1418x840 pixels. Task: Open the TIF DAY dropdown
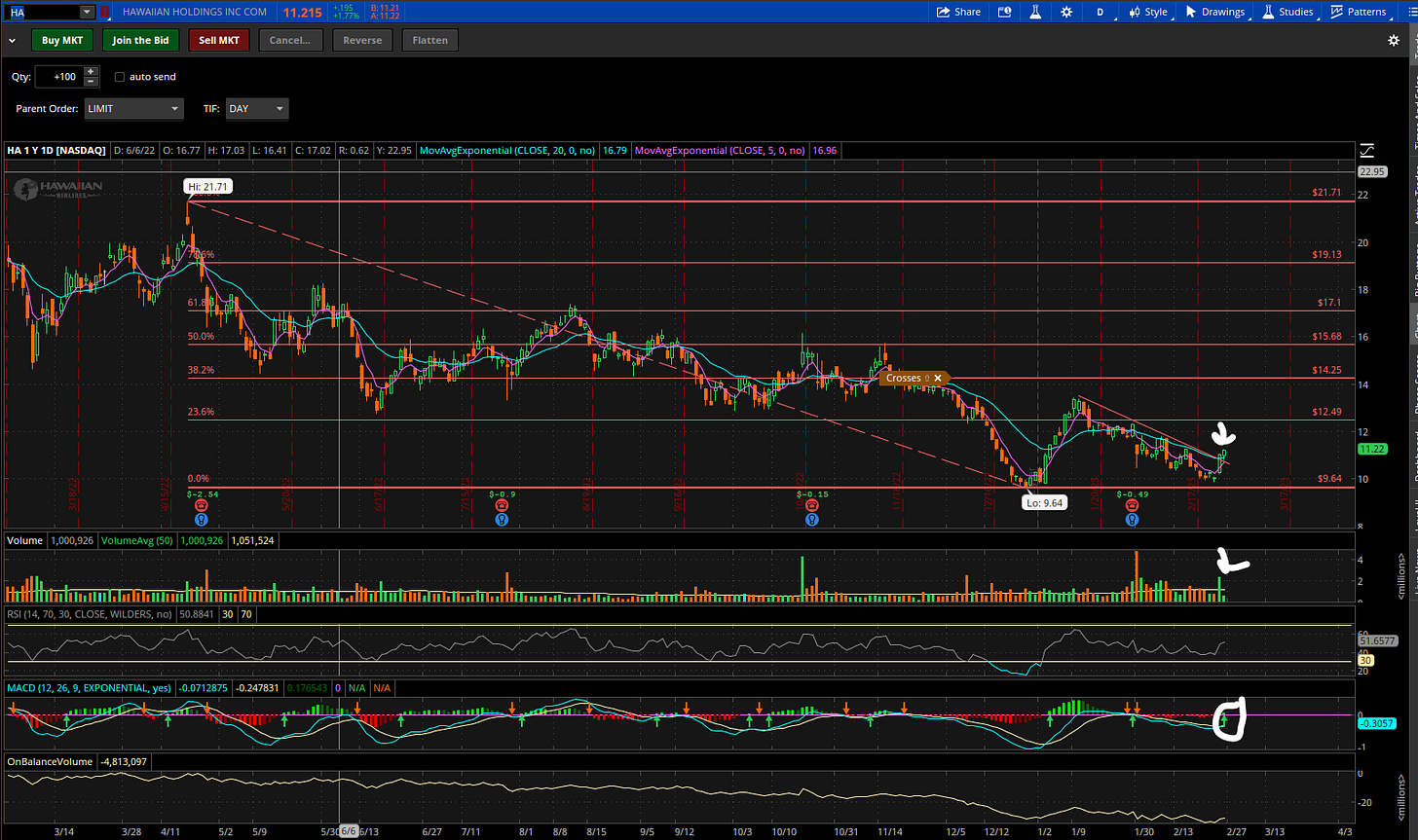tap(257, 108)
